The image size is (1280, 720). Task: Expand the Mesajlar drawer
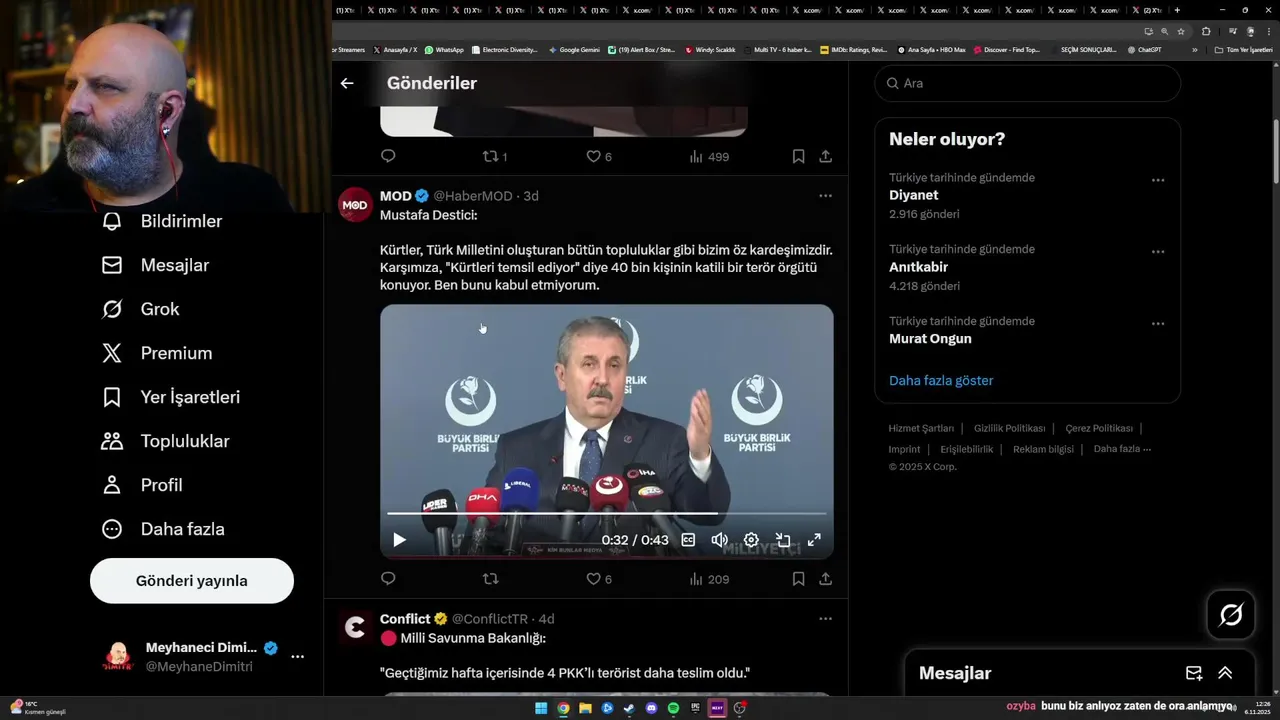pyautogui.click(x=1225, y=673)
